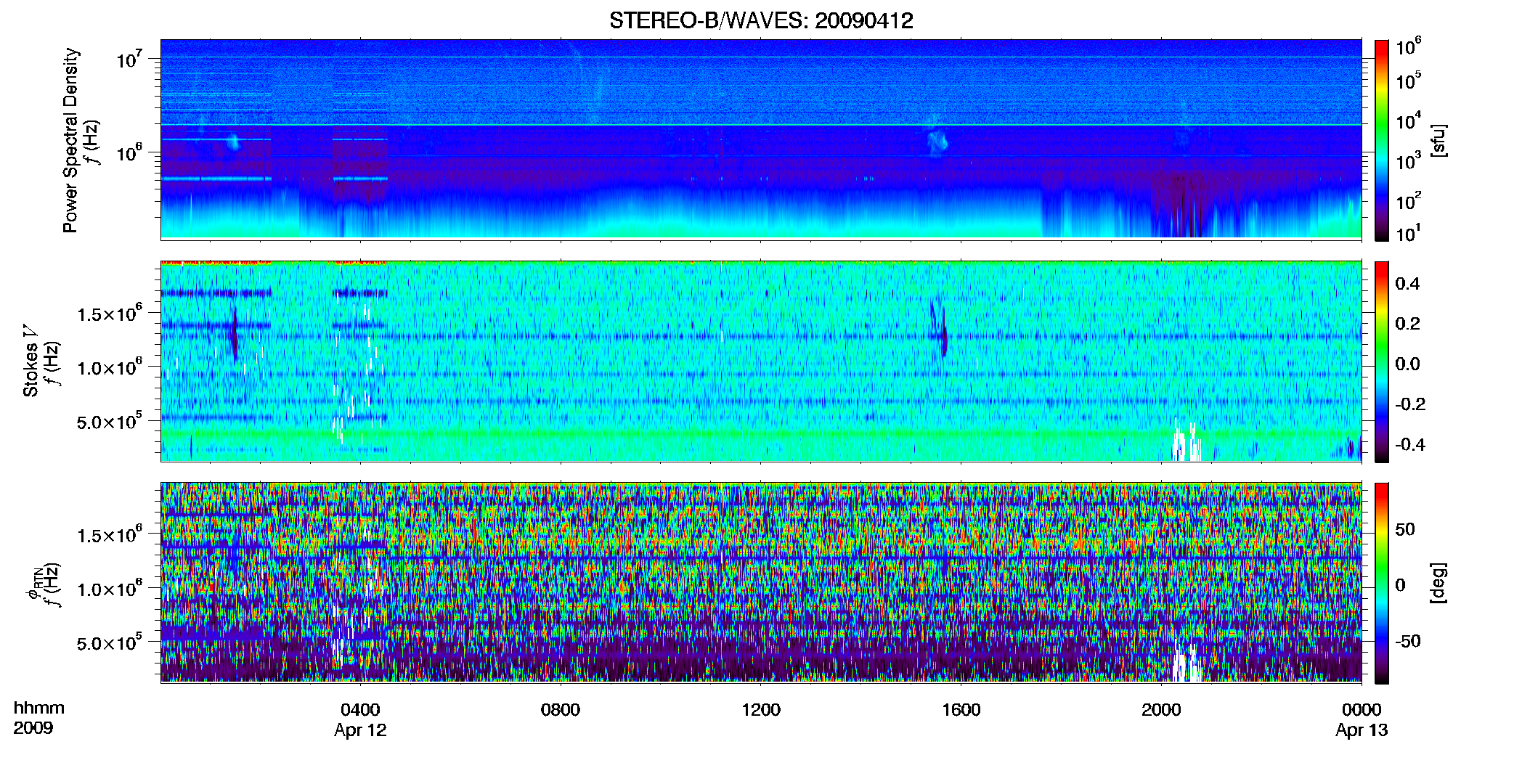The image size is (1522, 784).
Task: Click the "Apr 12" date label
Action: [360, 730]
